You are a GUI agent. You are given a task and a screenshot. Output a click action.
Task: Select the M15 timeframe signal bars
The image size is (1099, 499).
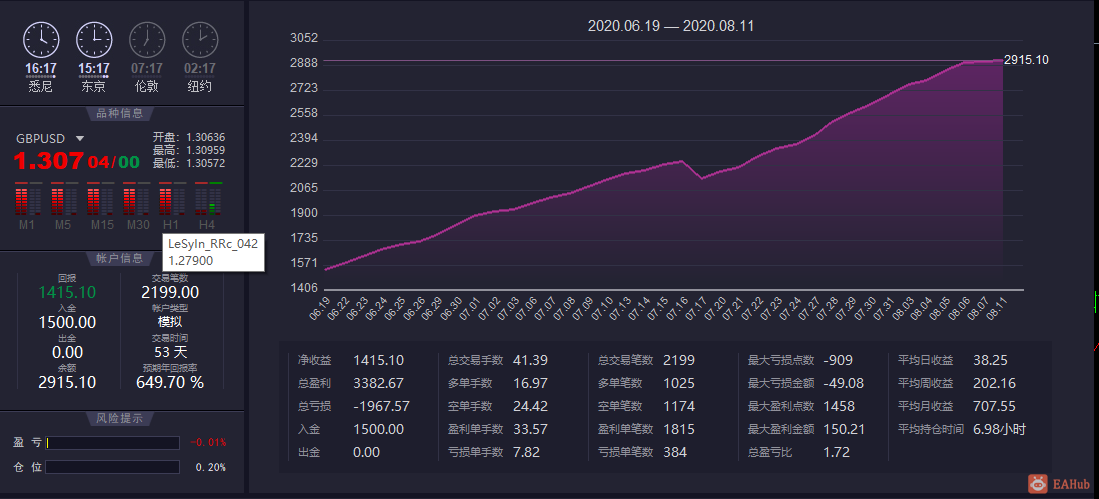click(100, 199)
